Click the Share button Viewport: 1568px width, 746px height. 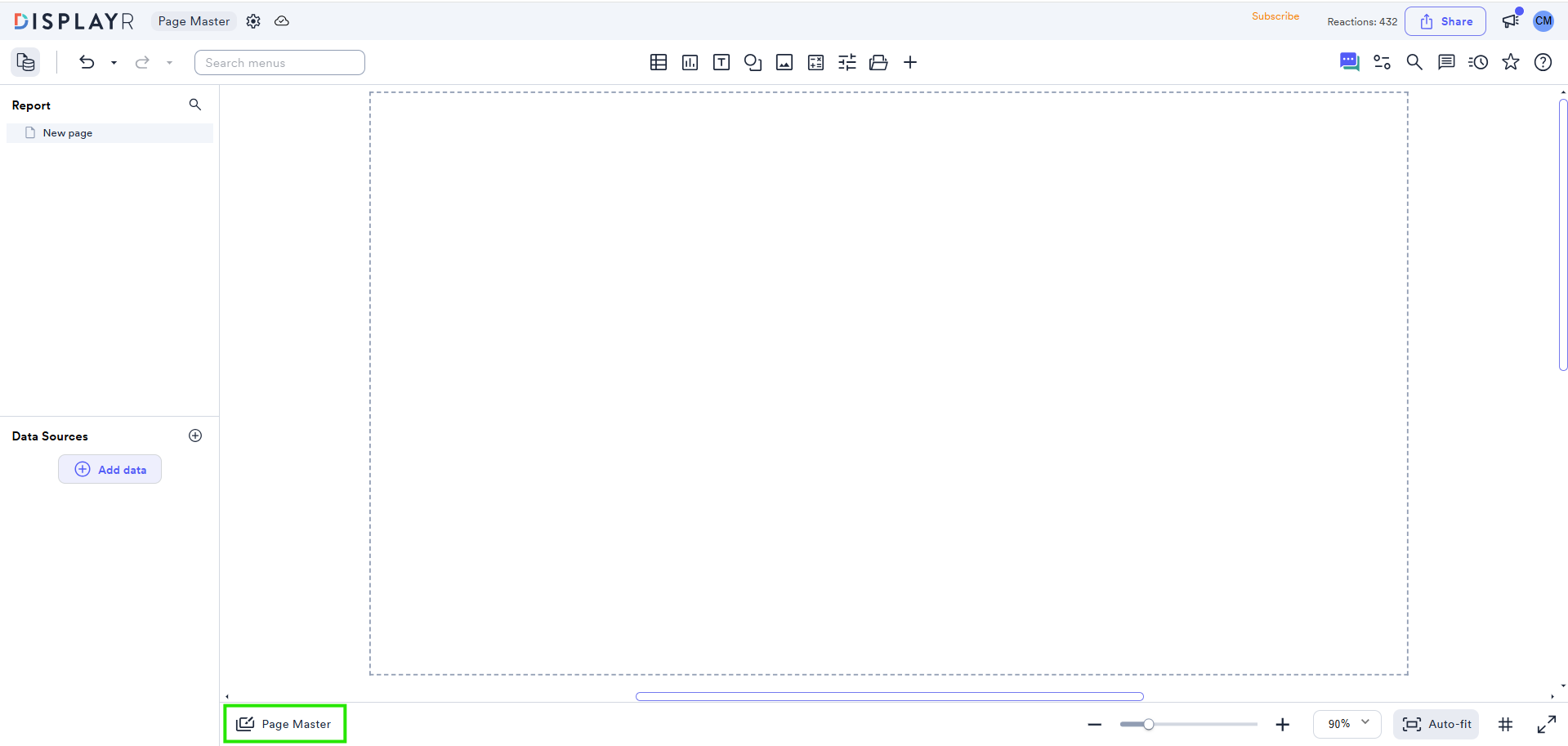tap(1445, 21)
